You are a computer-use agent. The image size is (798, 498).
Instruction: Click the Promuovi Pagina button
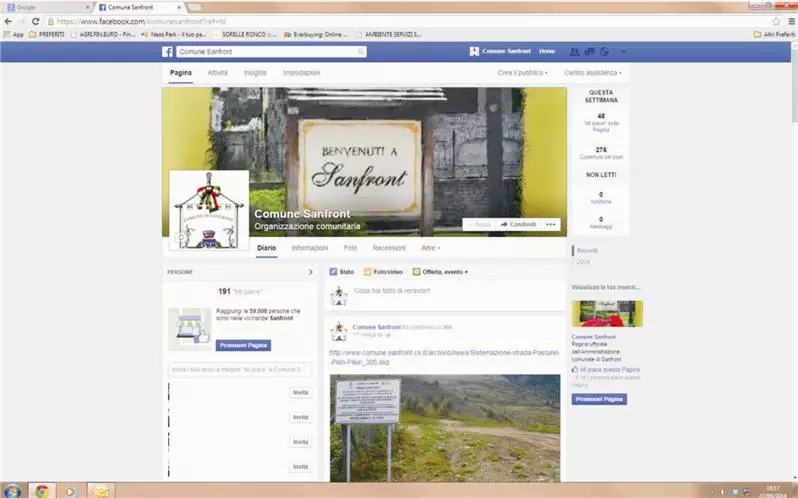(x=243, y=345)
